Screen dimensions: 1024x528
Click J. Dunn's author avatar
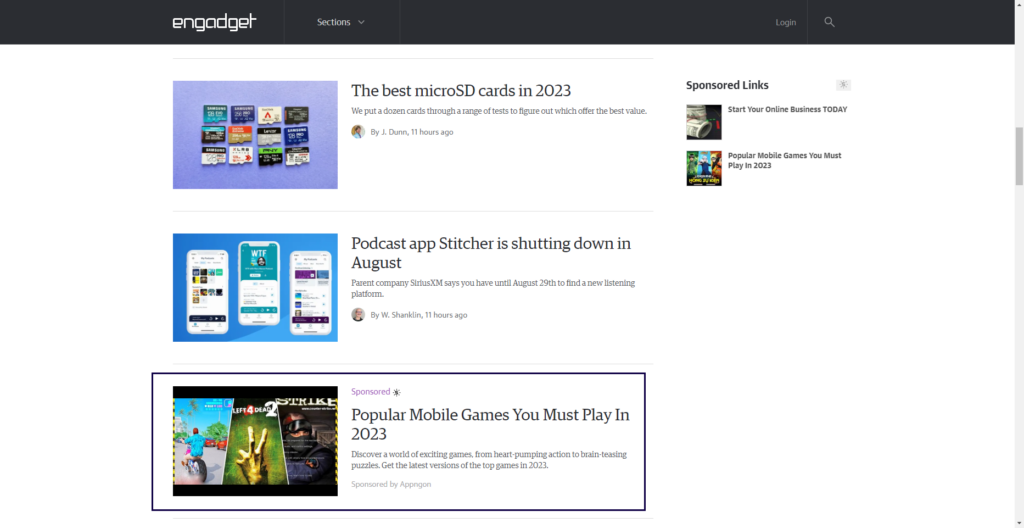[358, 132]
